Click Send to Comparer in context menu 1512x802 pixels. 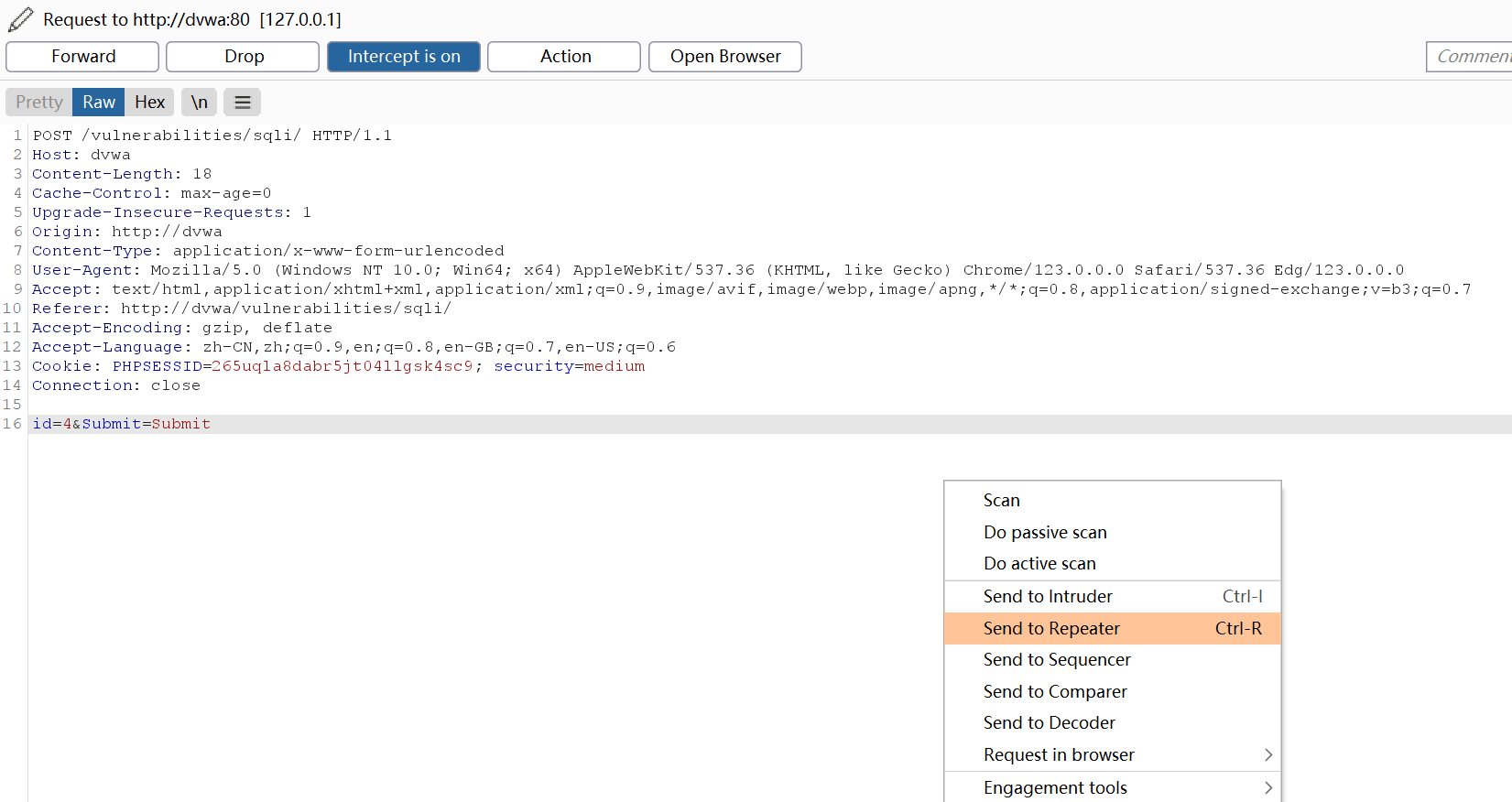pyautogui.click(x=1055, y=692)
